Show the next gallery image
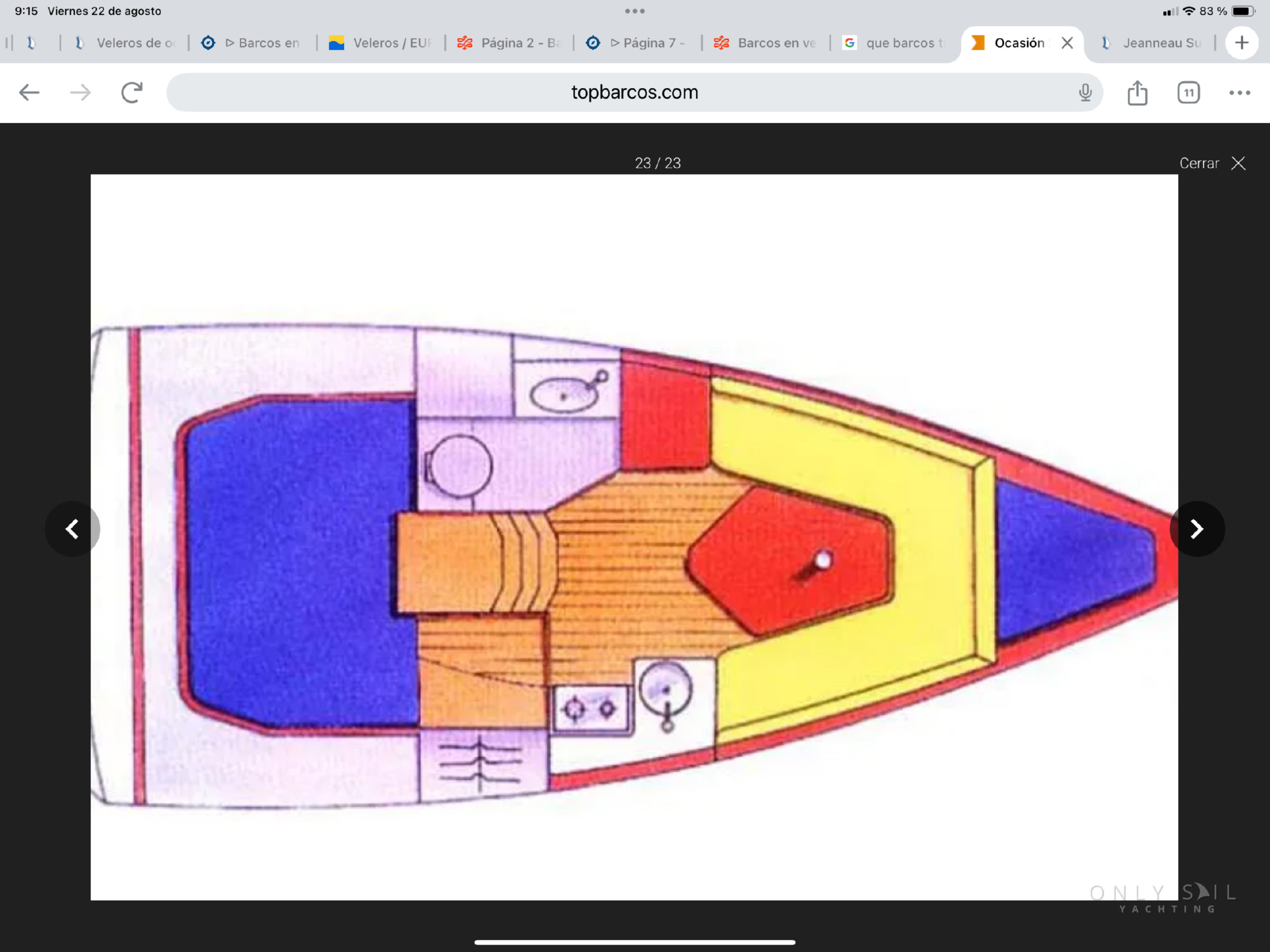Screen dimensions: 1270x952 [1197, 529]
